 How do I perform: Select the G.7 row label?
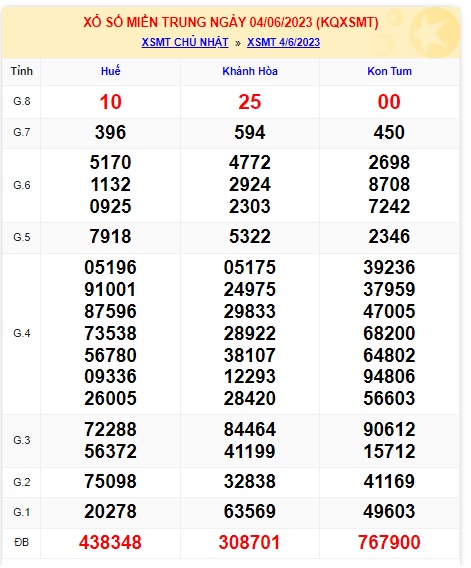(22, 132)
